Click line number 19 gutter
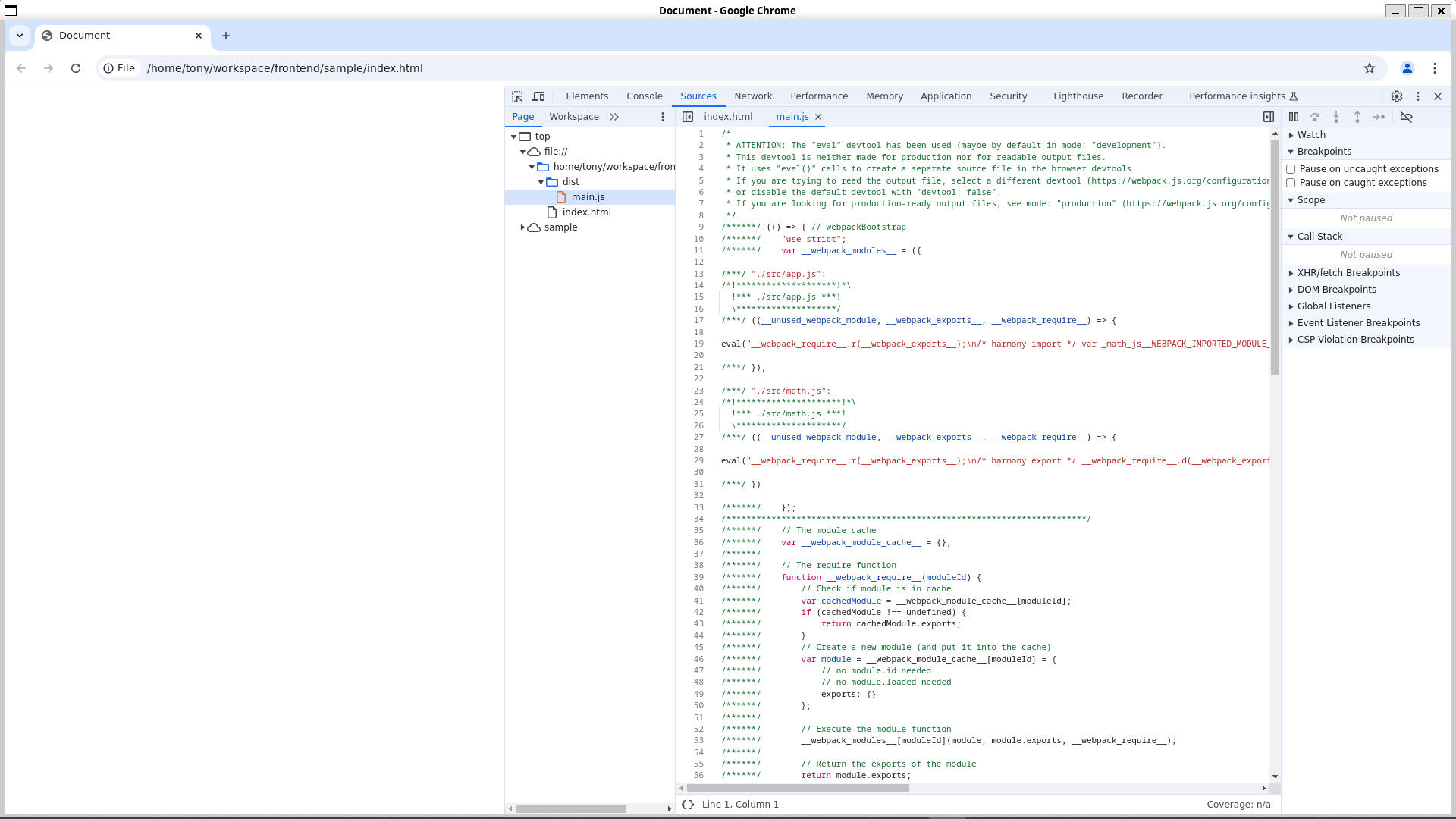 698,344
